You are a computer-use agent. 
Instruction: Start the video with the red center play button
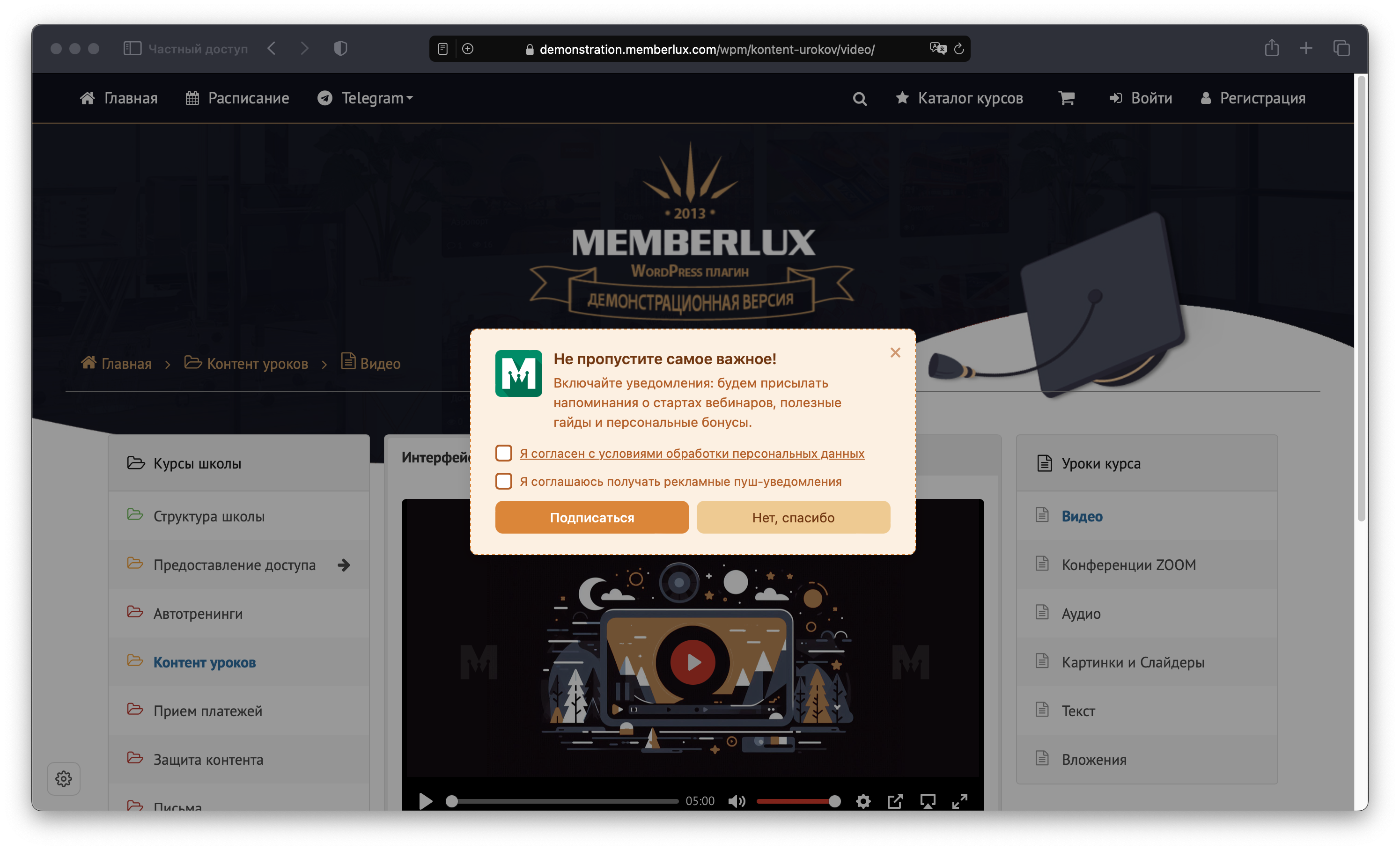coord(693,662)
